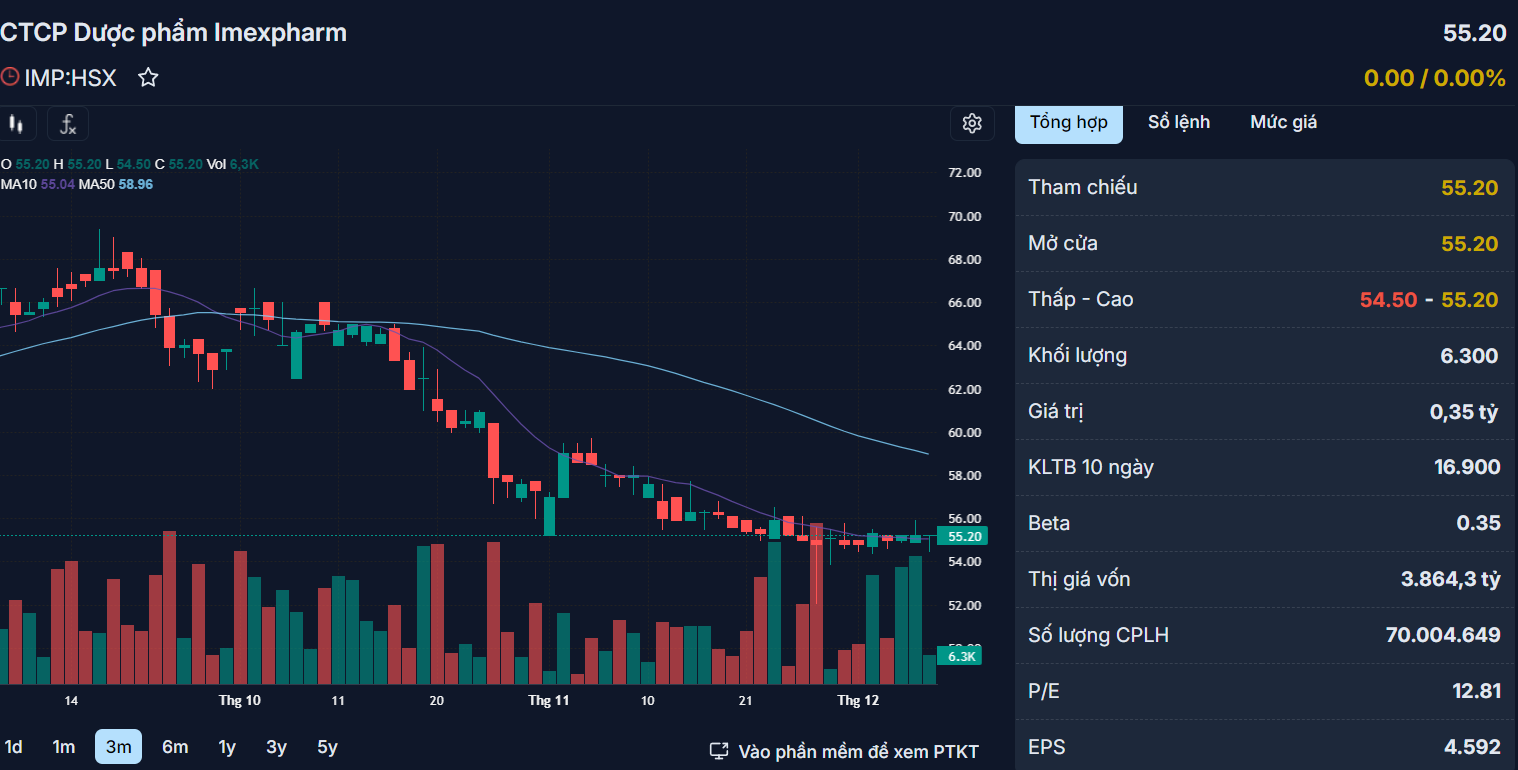
Task: Switch to the Mức giá tab
Action: coord(1283,122)
